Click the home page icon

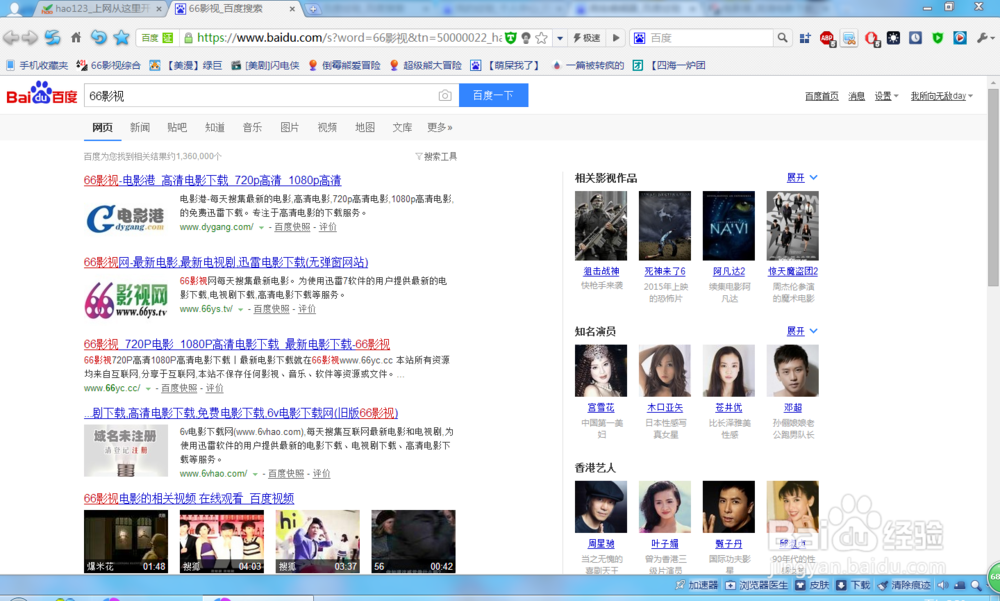pos(76,38)
